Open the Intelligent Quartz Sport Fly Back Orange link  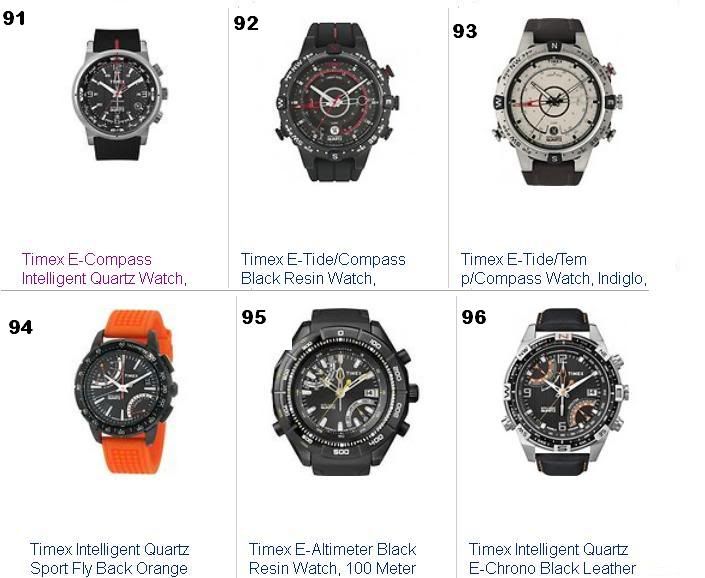(109, 559)
